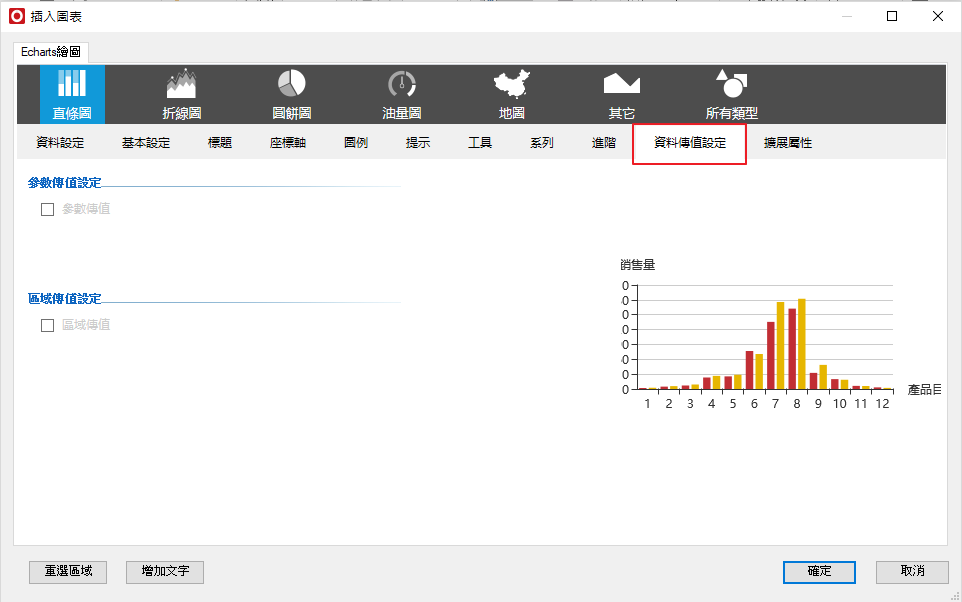Toggle the 區域傳值 checkbox

coord(47,326)
